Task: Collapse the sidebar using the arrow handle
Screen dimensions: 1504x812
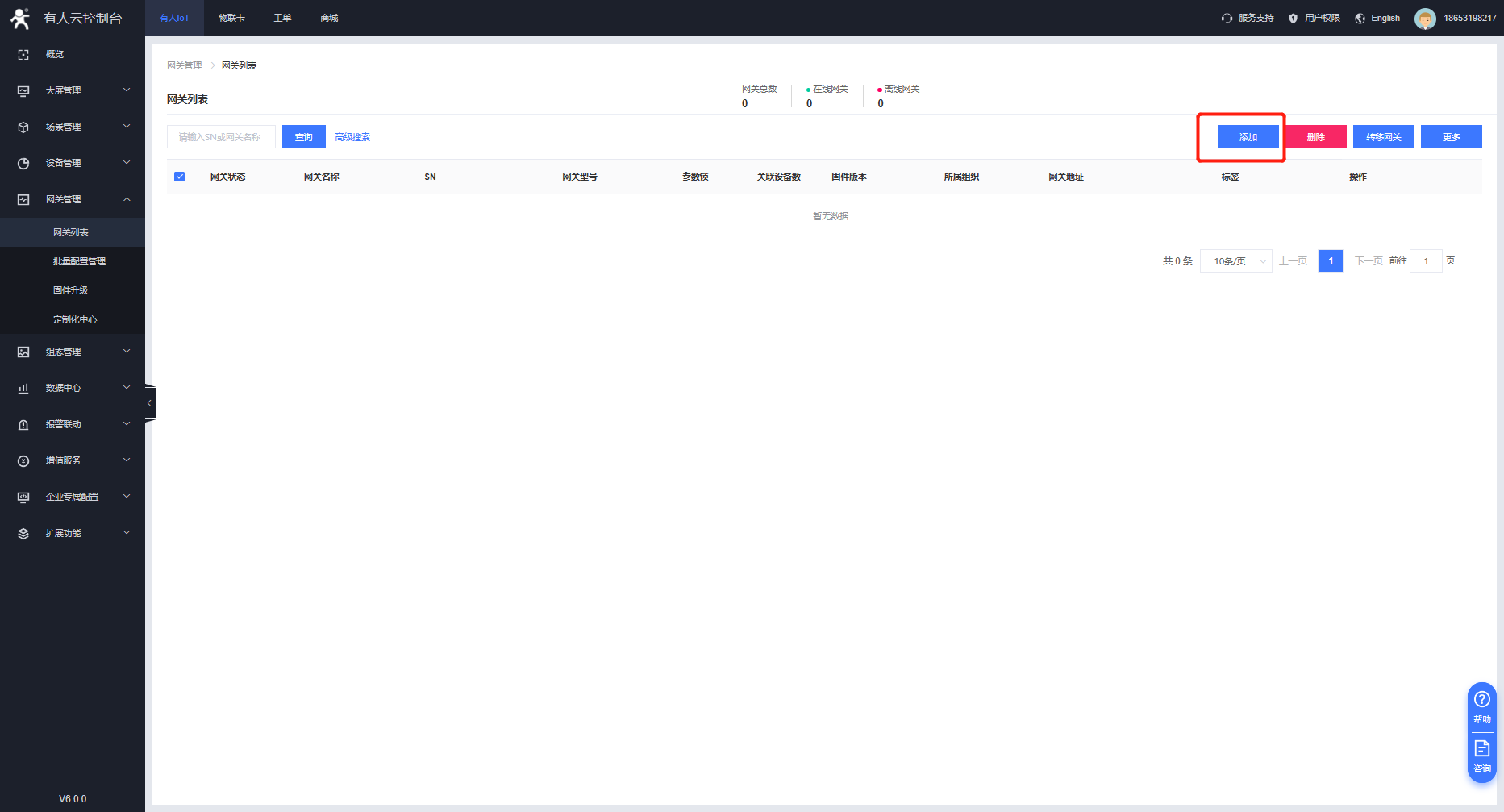Action: point(149,403)
